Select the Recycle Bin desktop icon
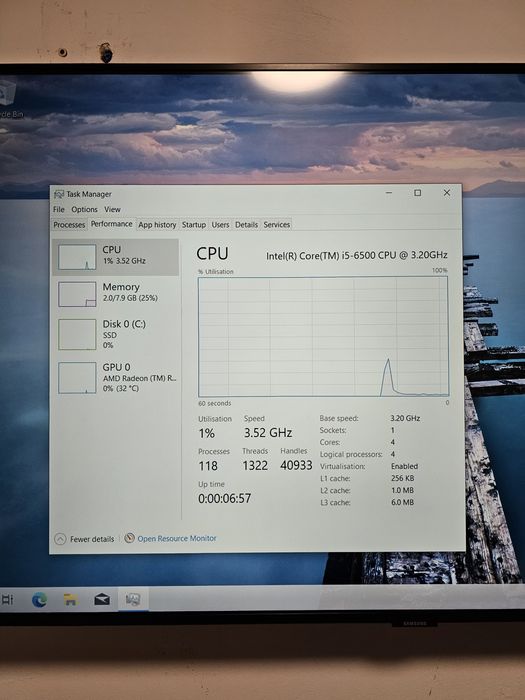The image size is (525, 700). tap(10, 99)
